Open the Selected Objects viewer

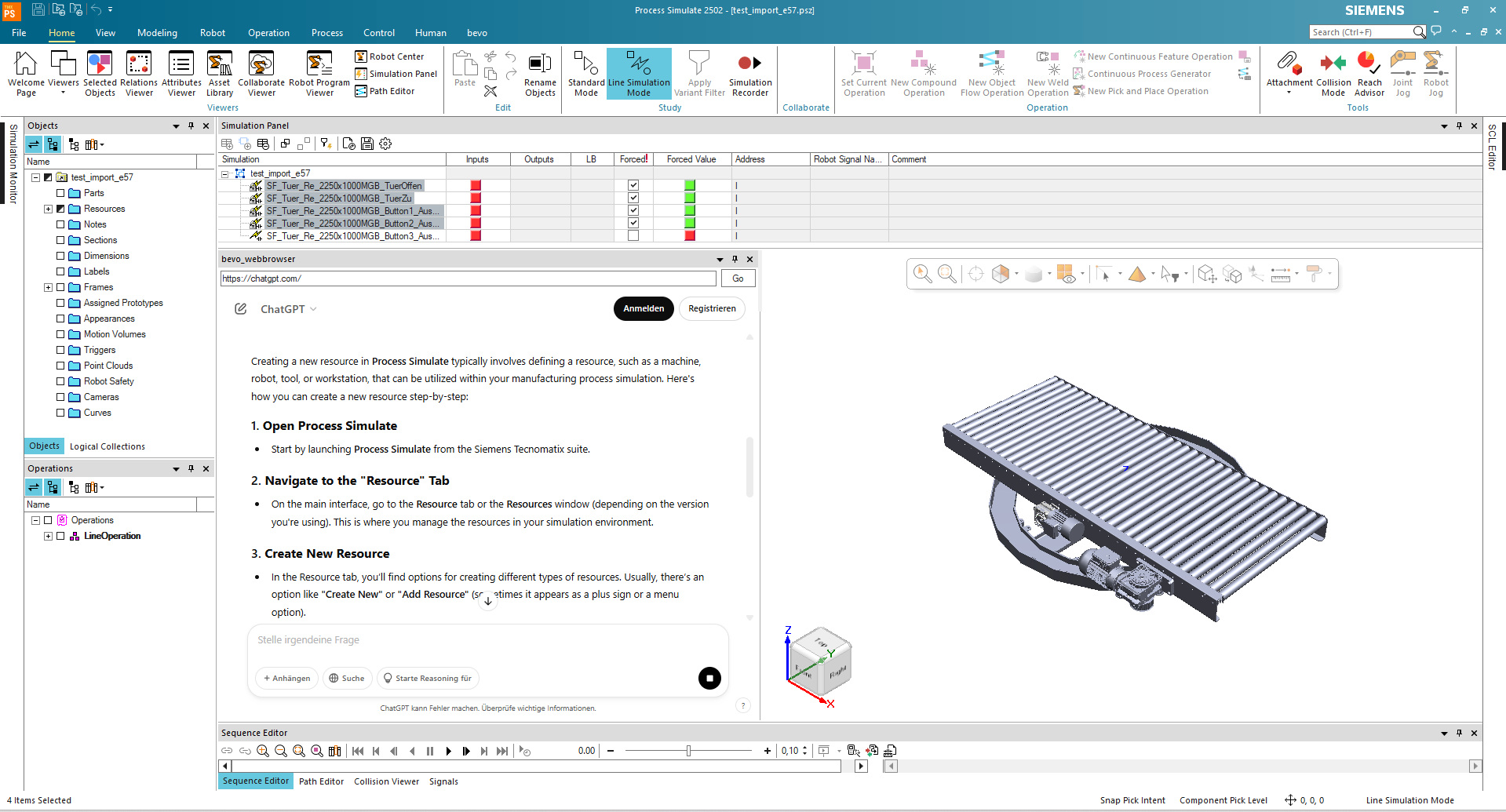click(x=100, y=75)
